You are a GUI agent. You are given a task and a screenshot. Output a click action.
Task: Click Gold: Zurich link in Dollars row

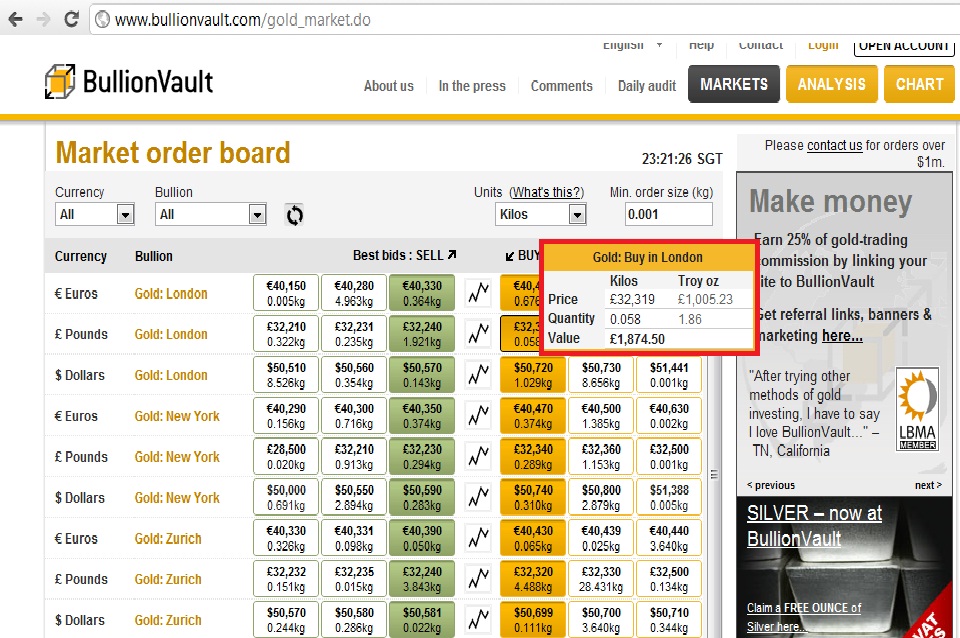(168, 620)
